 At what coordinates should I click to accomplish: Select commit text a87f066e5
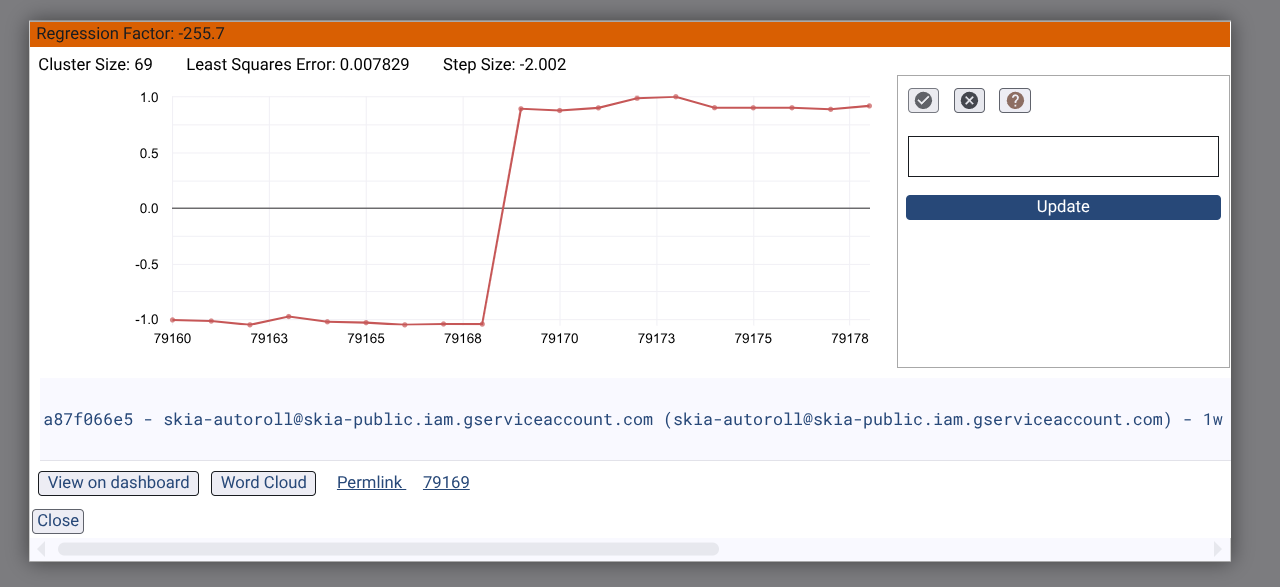(x=88, y=419)
